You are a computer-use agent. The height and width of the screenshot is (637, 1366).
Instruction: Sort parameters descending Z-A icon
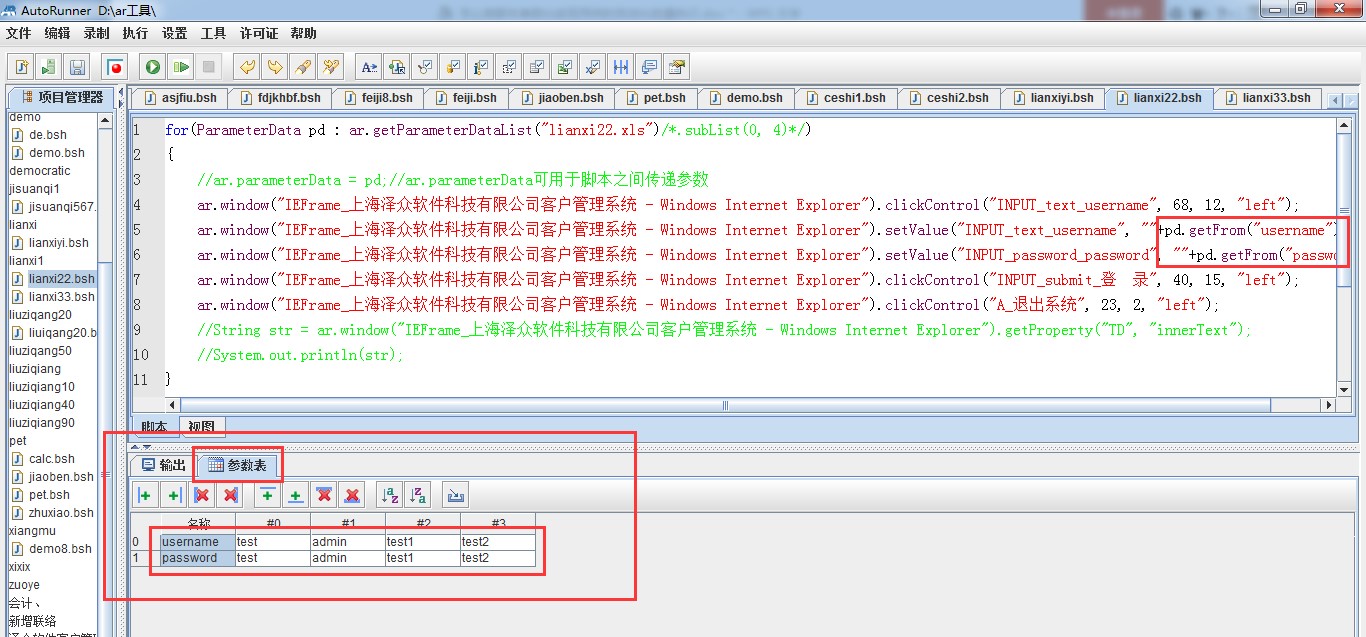click(418, 495)
